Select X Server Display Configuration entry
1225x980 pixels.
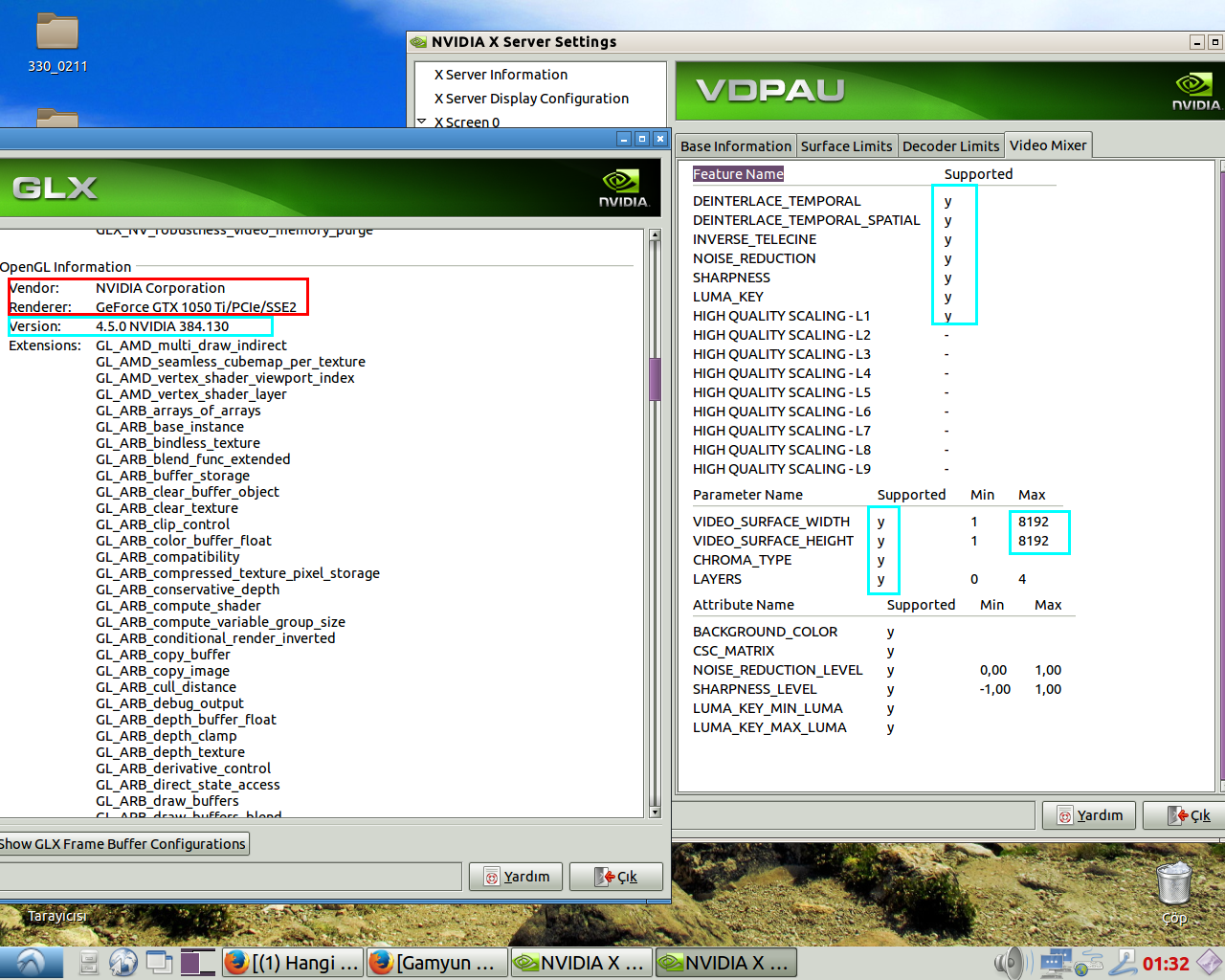coord(531,99)
